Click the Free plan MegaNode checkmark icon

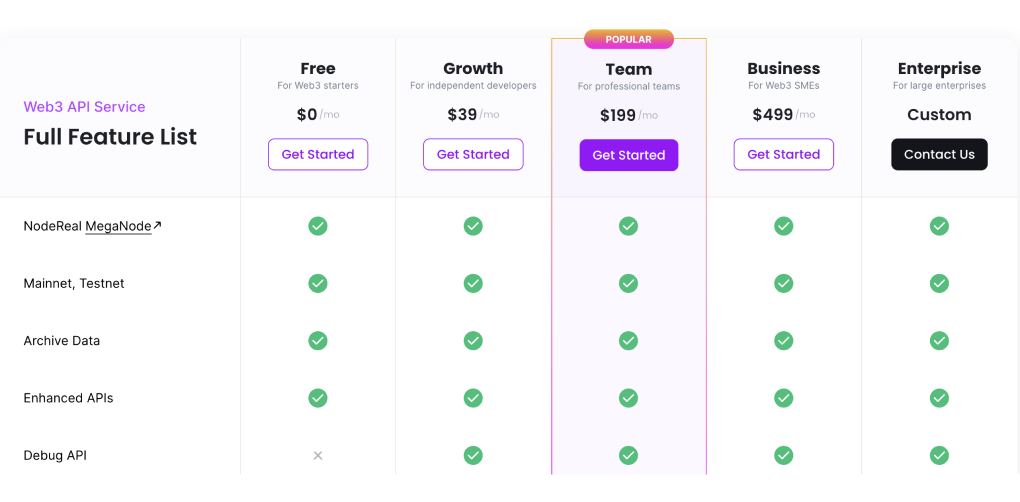pos(318,226)
